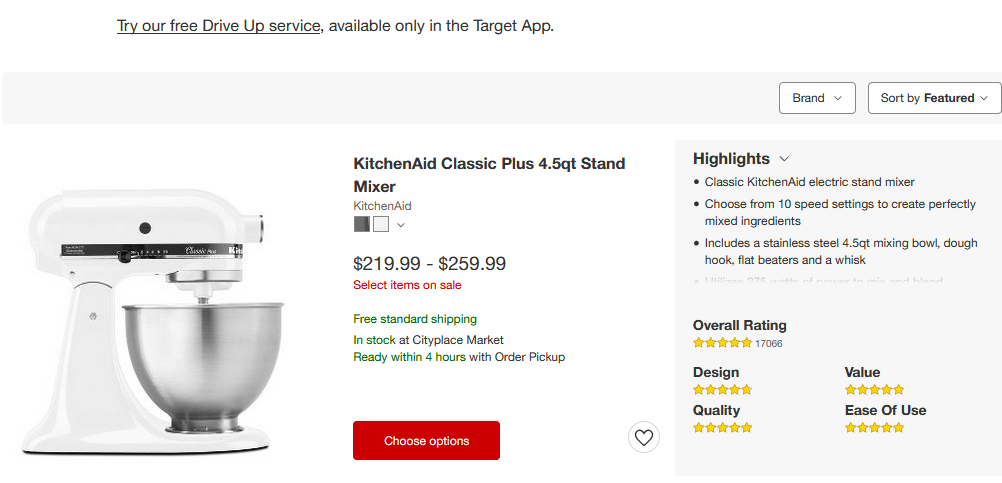The height and width of the screenshot is (483, 1002).
Task: Click the Design rating stars
Action: point(722,390)
